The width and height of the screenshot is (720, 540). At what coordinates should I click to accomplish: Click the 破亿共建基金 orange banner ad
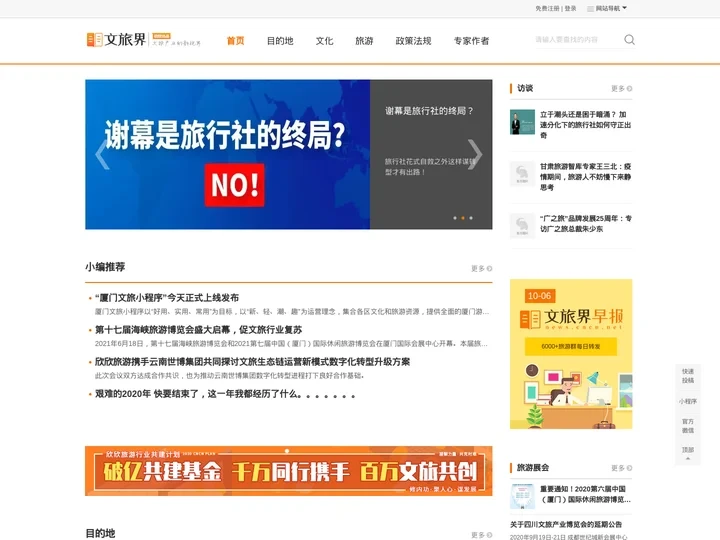(x=288, y=471)
